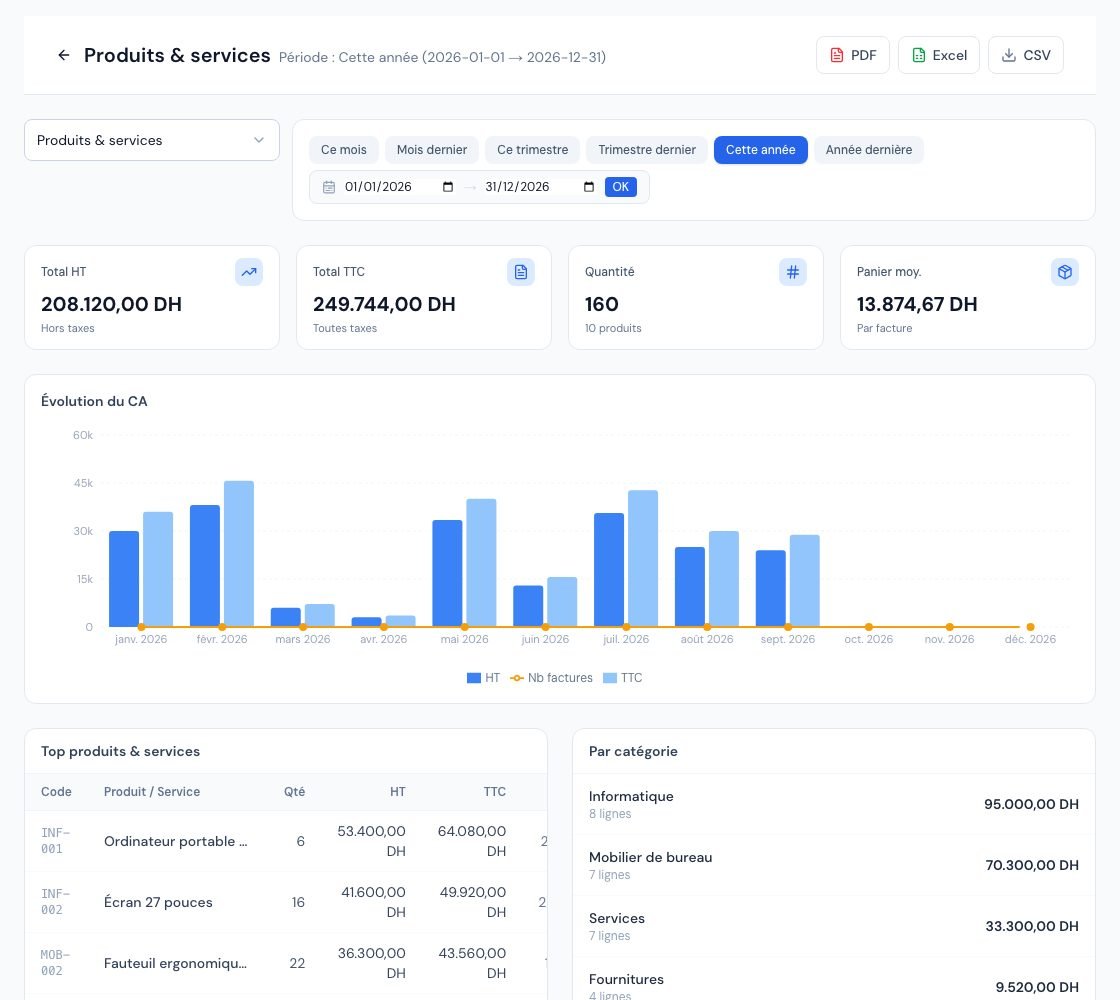Click the juil. 2026 HT bar
1120x1000 pixels.
point(609,570)
